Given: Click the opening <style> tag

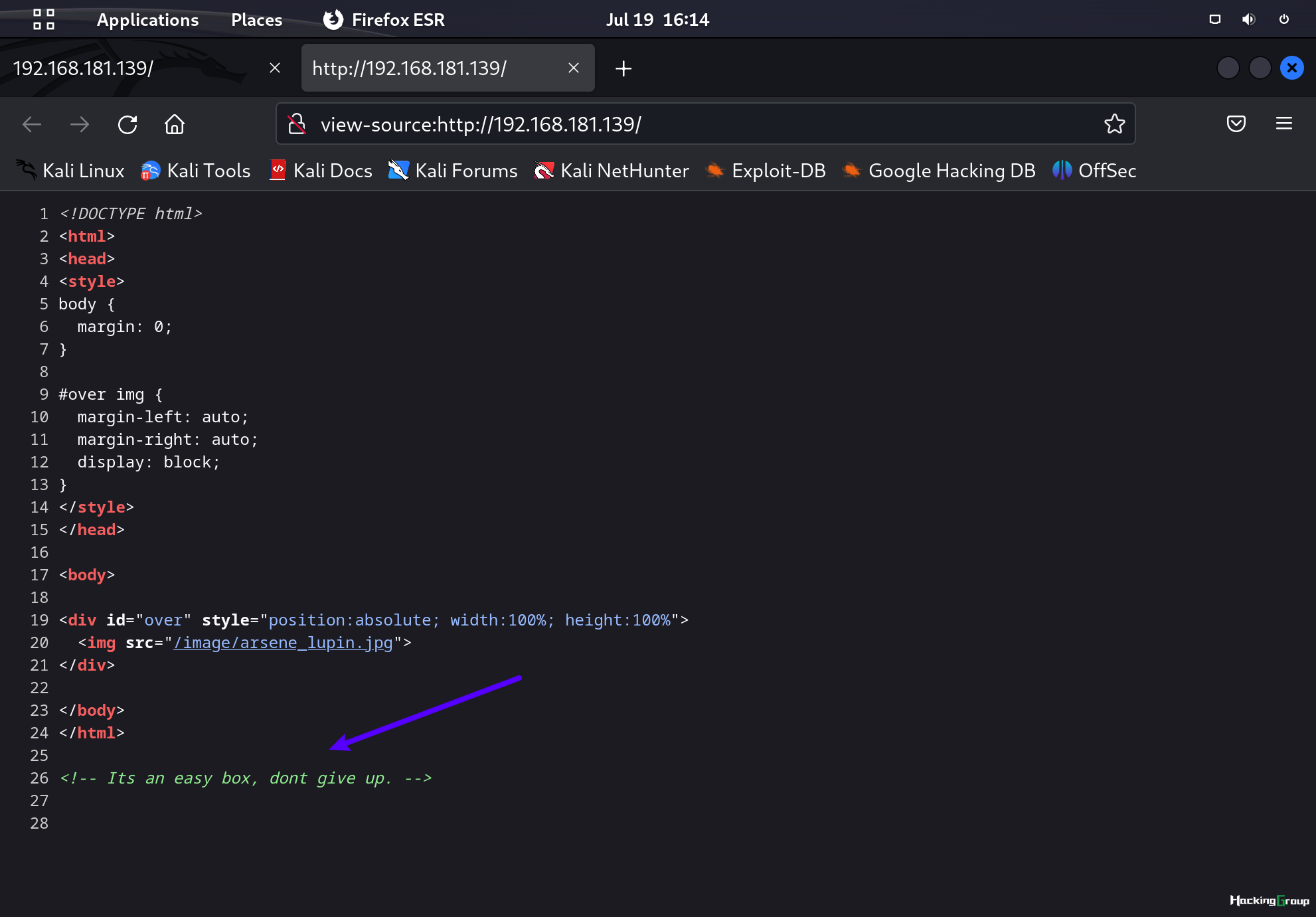Looking at the screenshot, I should 92,282.
